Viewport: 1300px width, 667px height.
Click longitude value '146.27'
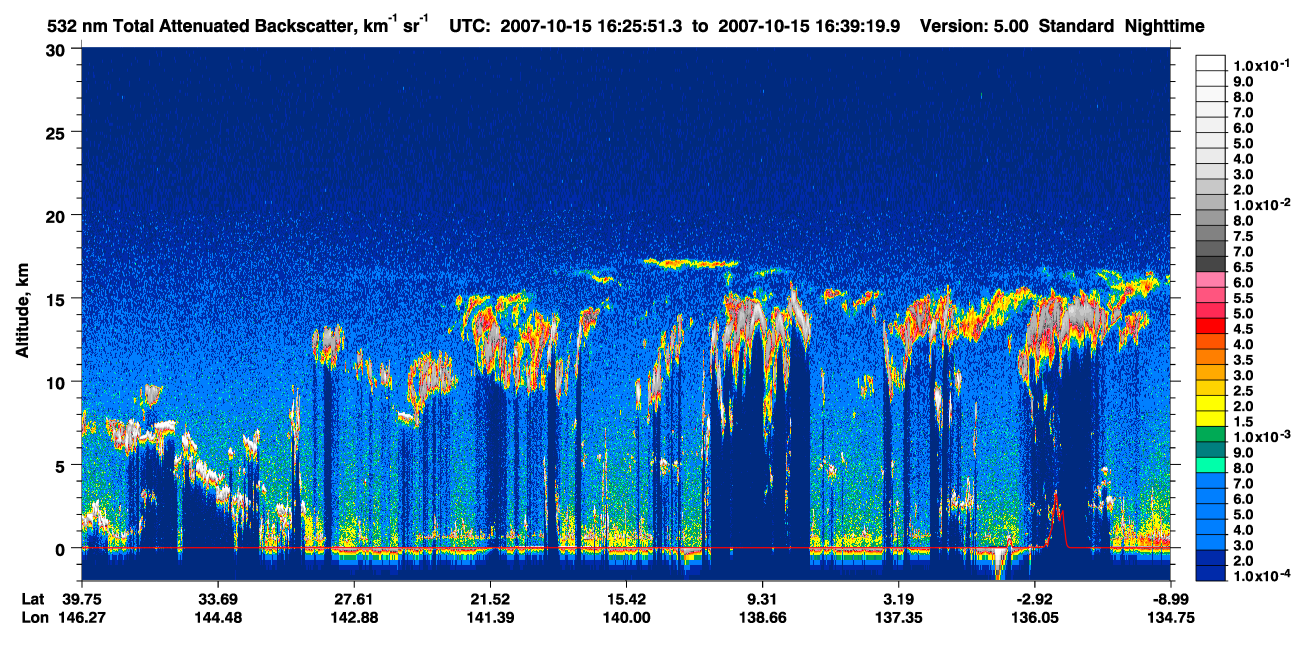[81, 617]
